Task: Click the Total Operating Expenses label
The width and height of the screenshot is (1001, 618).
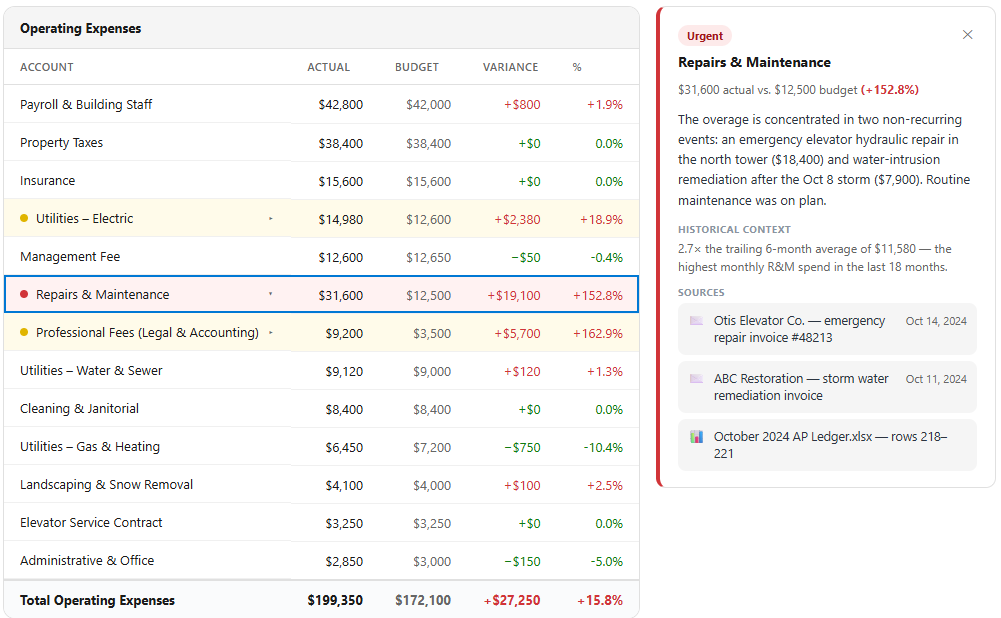Action: click(x=97, y=600)
